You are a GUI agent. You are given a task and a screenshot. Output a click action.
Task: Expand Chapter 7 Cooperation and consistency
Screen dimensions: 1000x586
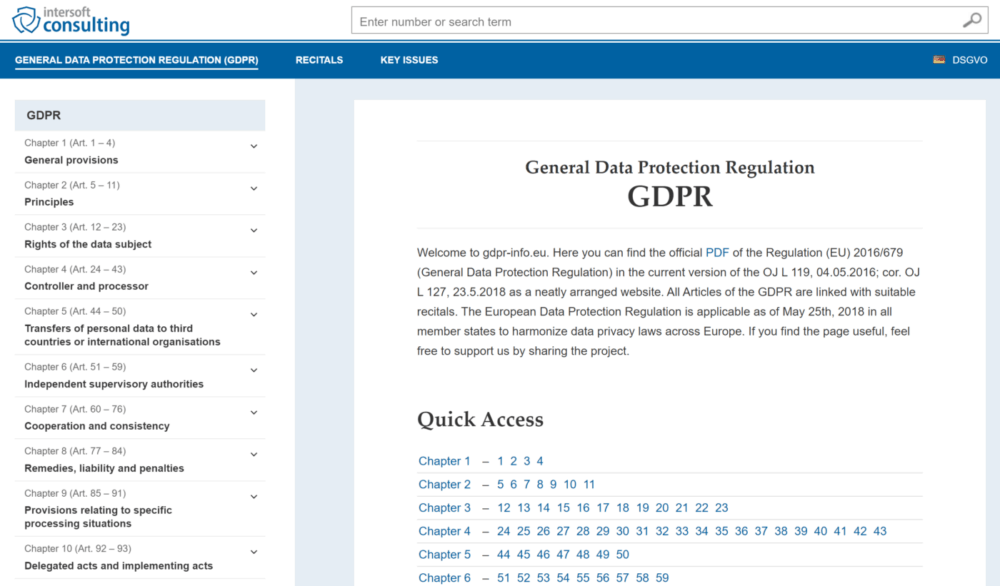coord(139,417)
